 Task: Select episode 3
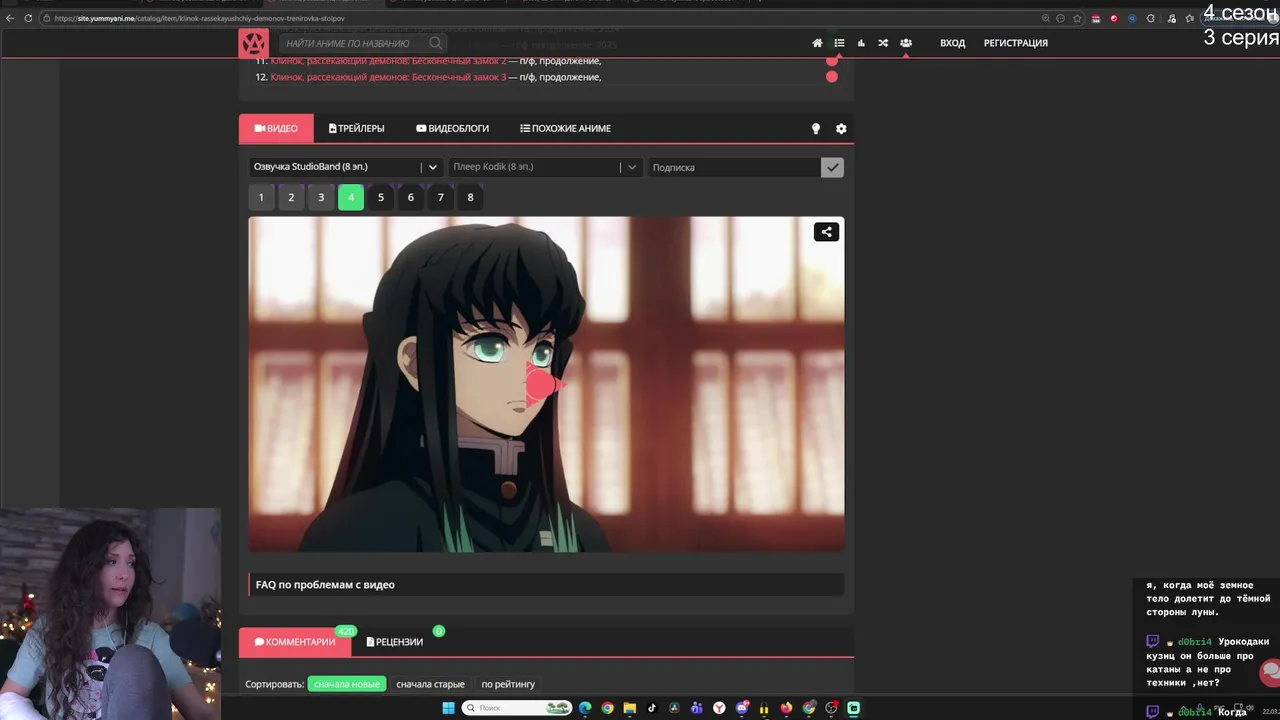click(x=321, y=197)
